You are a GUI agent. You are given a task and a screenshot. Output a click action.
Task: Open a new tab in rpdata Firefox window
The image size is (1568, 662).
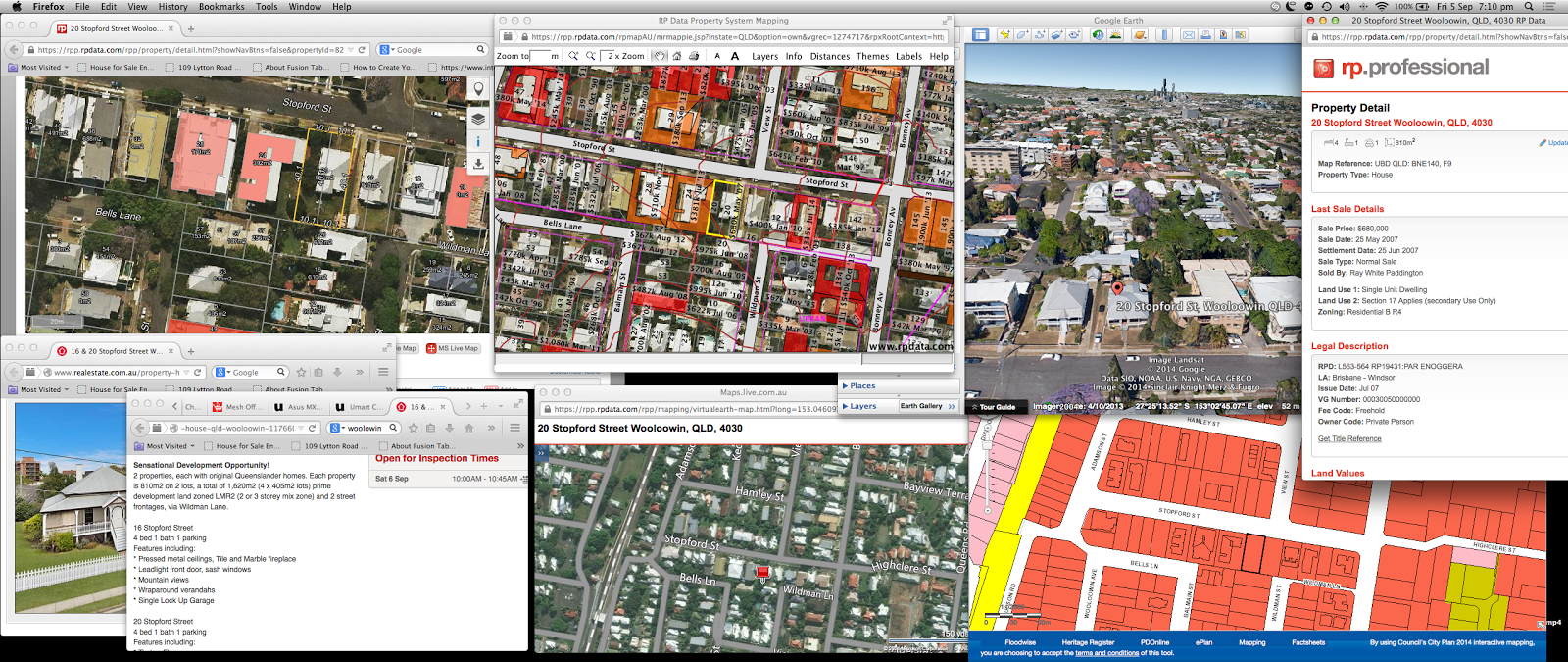191,28
